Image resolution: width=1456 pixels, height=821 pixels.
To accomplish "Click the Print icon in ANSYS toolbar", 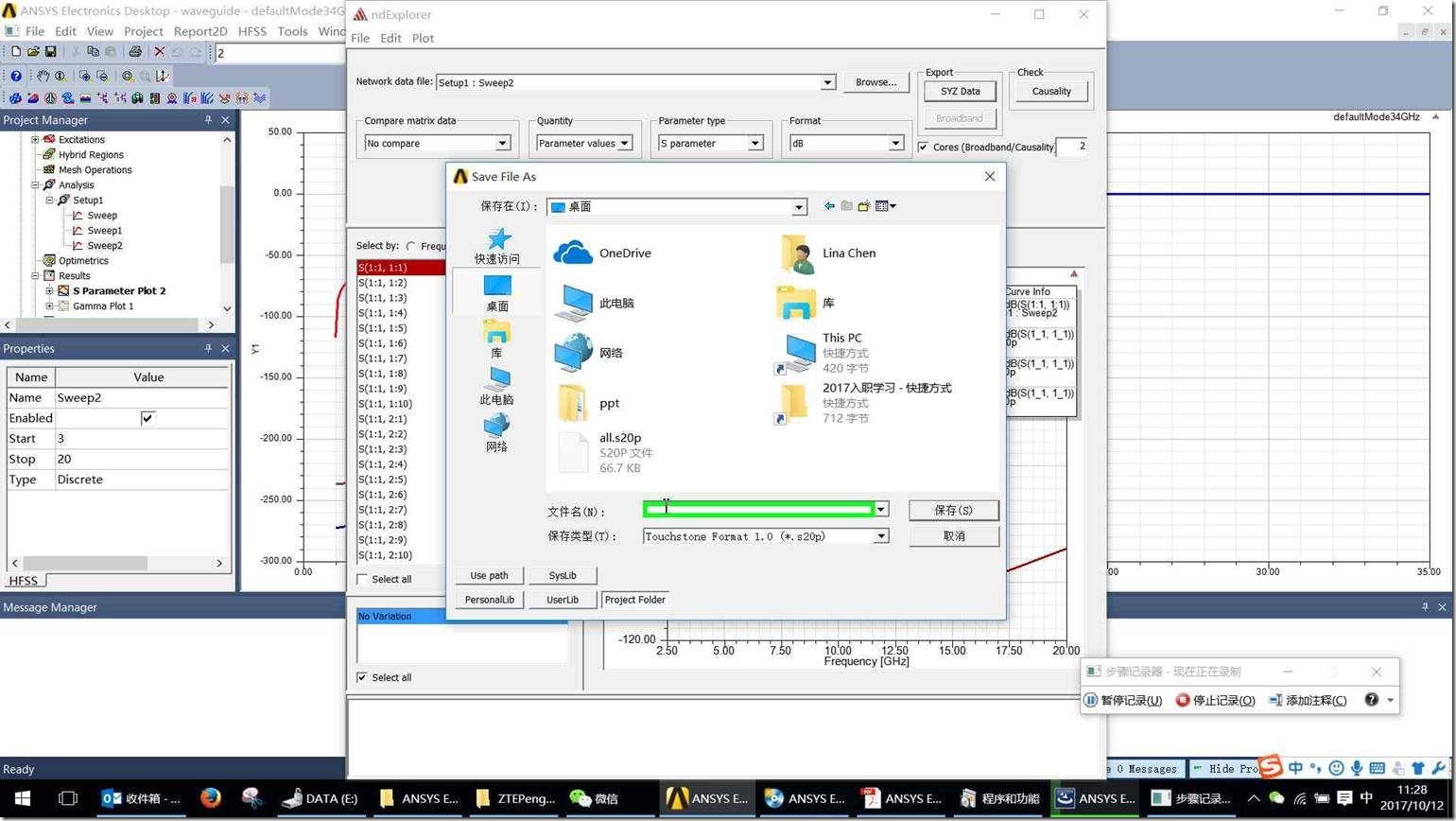I will coord(134,52).
